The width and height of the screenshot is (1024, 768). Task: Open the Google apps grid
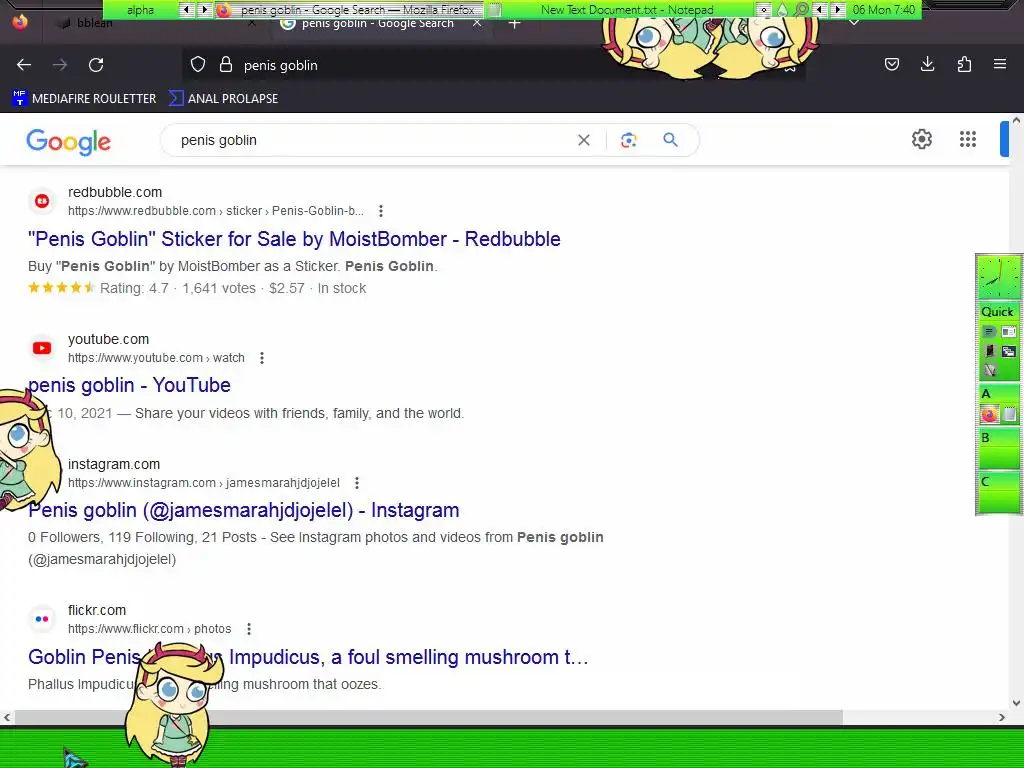[968, 139]
